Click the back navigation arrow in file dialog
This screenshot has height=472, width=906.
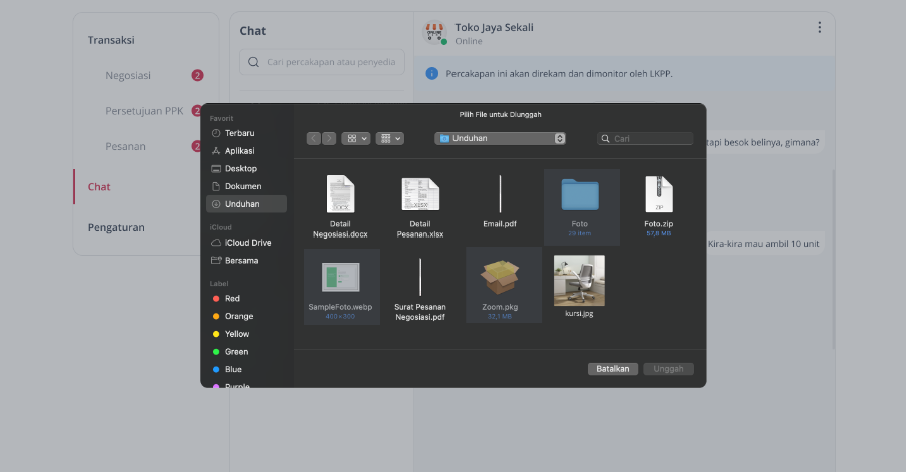[314, 139]
